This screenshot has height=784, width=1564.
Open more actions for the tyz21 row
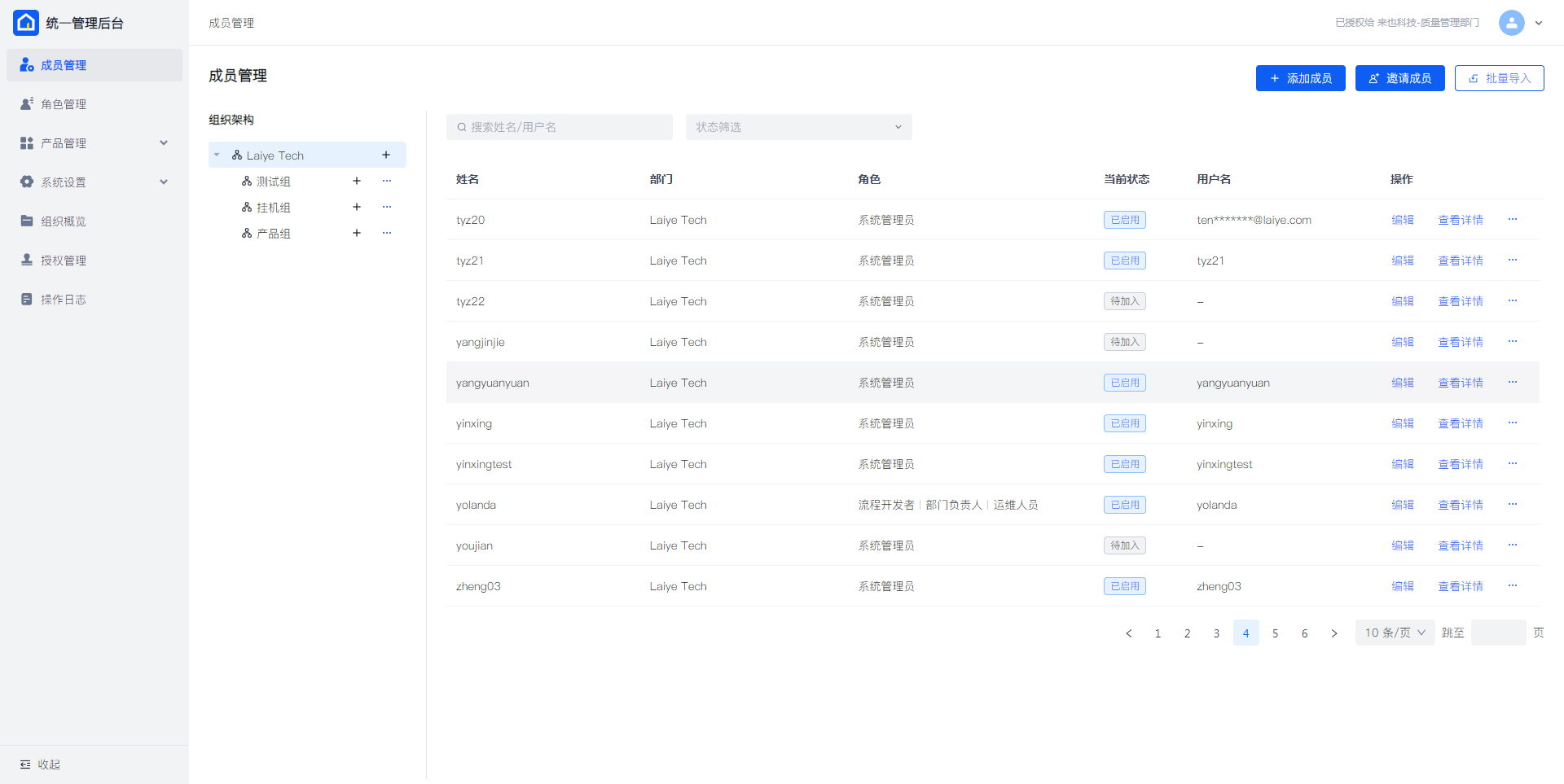click(1513, 260)
